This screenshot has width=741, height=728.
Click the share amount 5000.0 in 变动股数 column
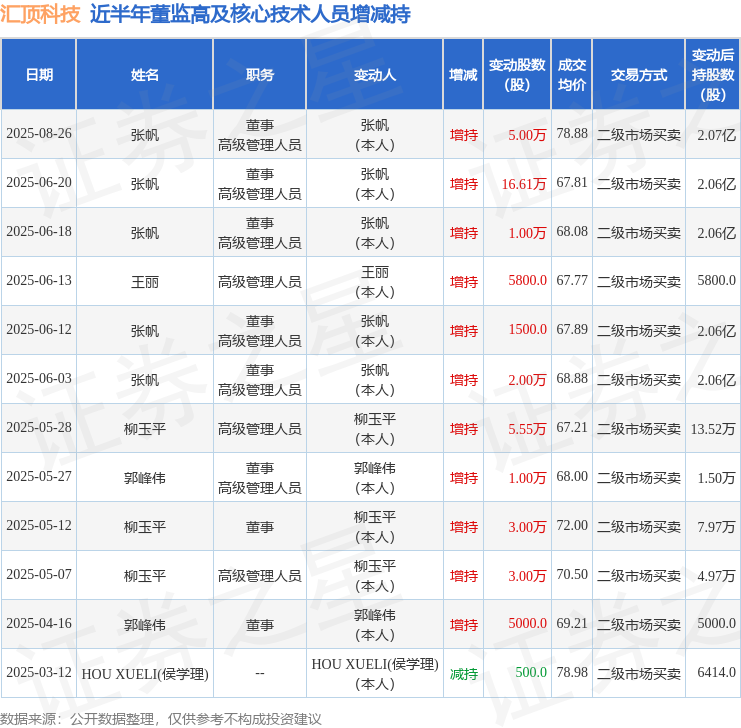pos(527,624)
